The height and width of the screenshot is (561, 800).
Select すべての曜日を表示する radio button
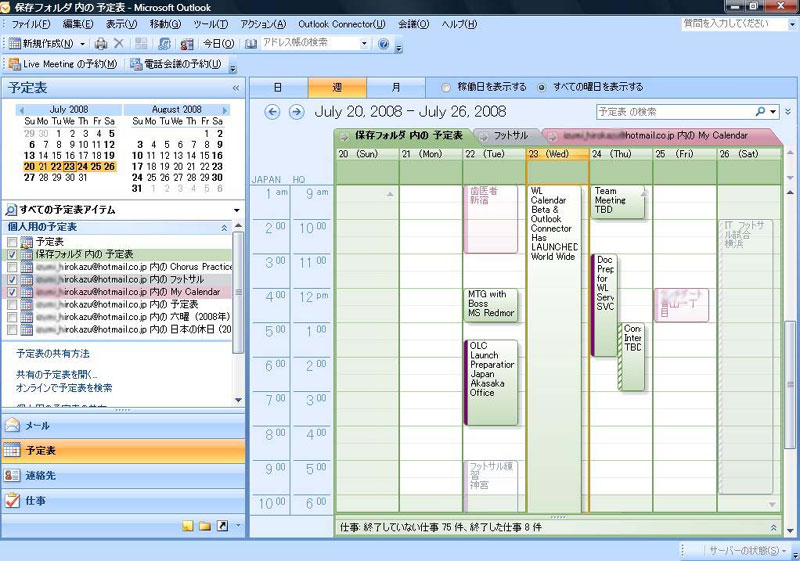click(x=542, y=87)
